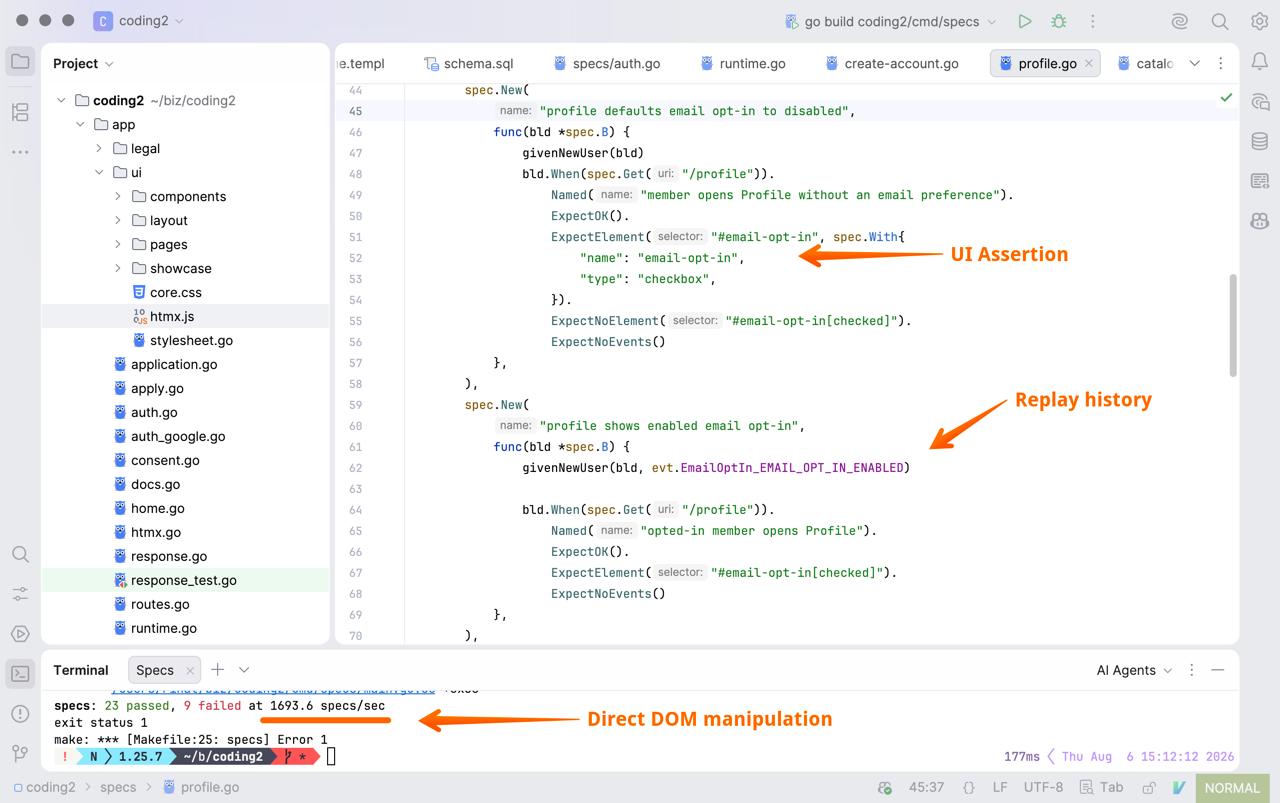
Task: Close the profile.go tab
Action: pyautogui.click(x=1089, y=63)
